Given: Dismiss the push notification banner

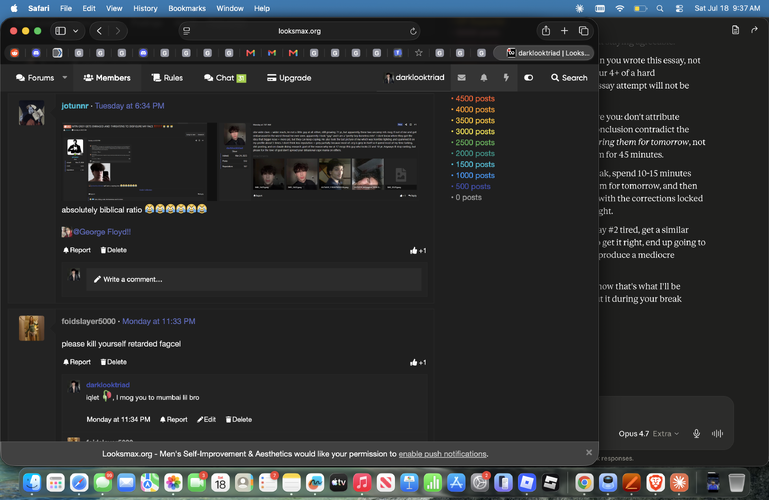Looking at the screenshot, I should 589,452.
